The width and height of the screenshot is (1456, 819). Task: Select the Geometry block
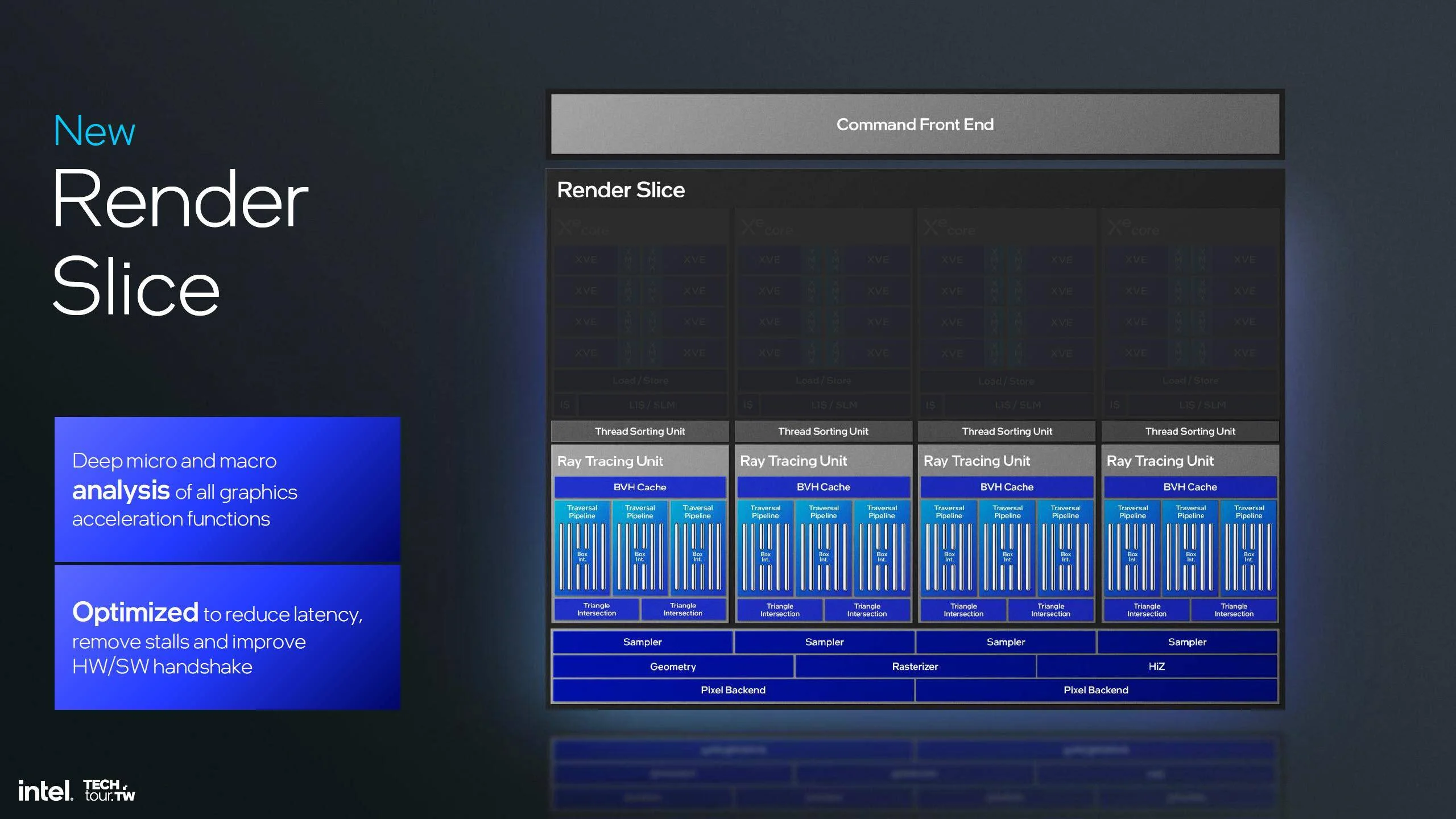(x=673, y=667)
